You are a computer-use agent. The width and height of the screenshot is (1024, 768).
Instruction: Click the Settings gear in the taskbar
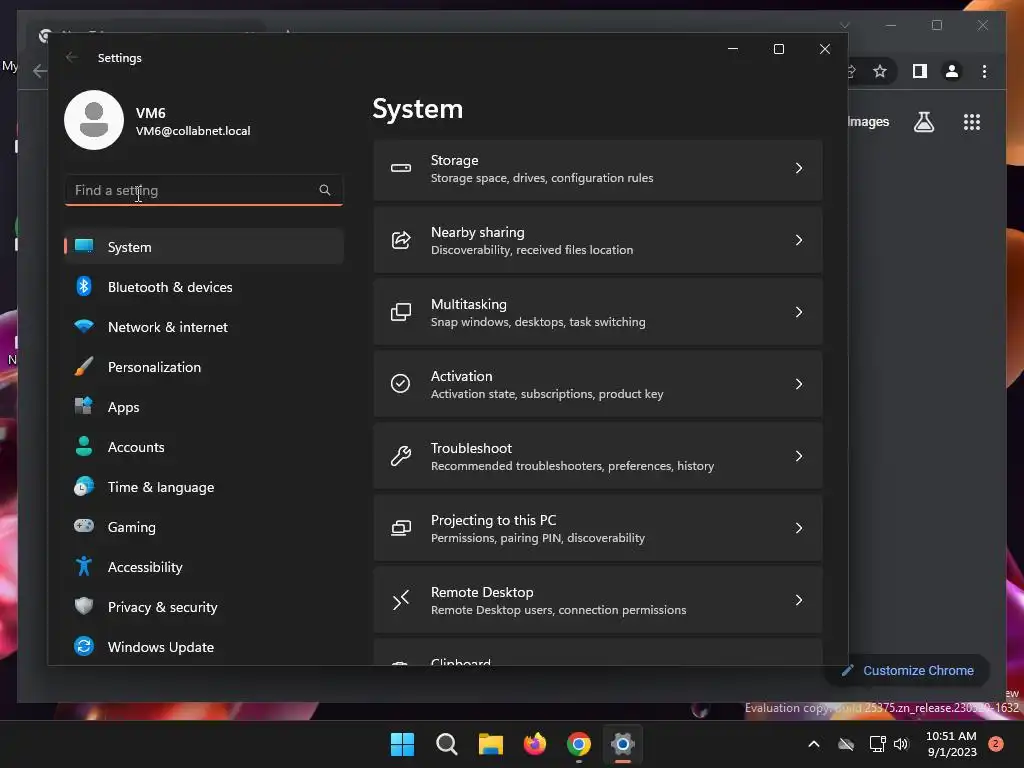point(623,744)
